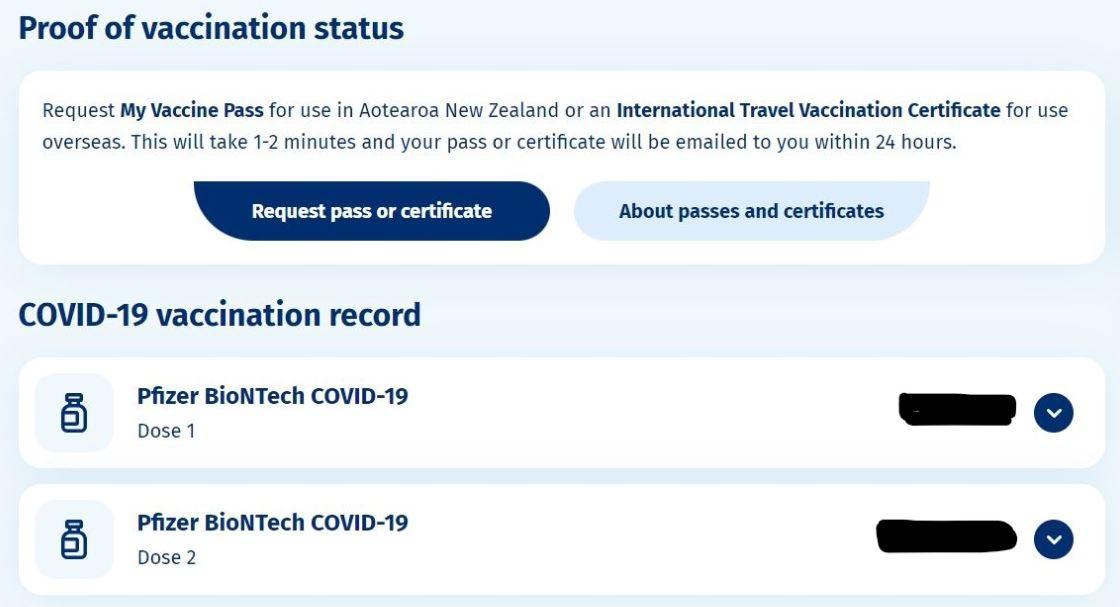The width and height of the screenshot is (1120, 607).
Task: Click the Proof of vaccination status heading
Action: coord(211,29)
